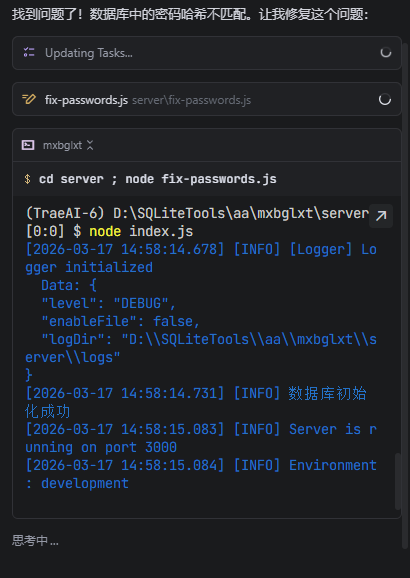
Task: Click the pencil edit icon for fix-passwords.js
Action: point(29,99)
